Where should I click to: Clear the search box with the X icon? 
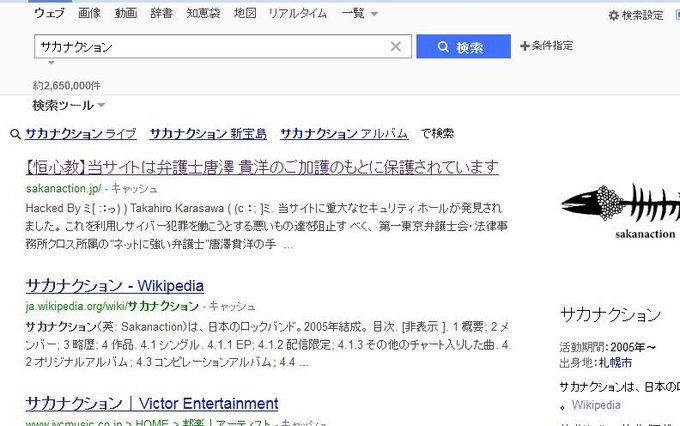click(395, 46)
